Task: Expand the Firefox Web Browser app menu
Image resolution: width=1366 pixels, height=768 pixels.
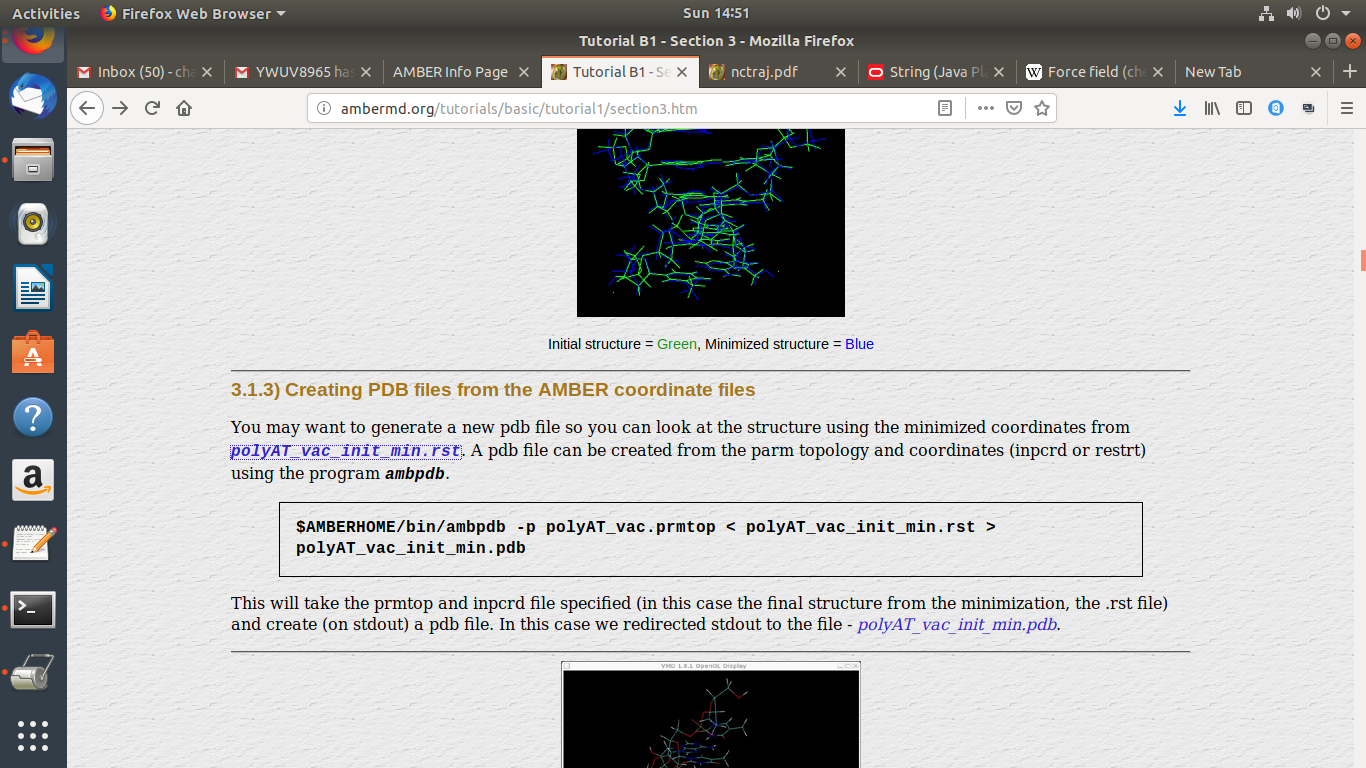Action: pos(193,13)
